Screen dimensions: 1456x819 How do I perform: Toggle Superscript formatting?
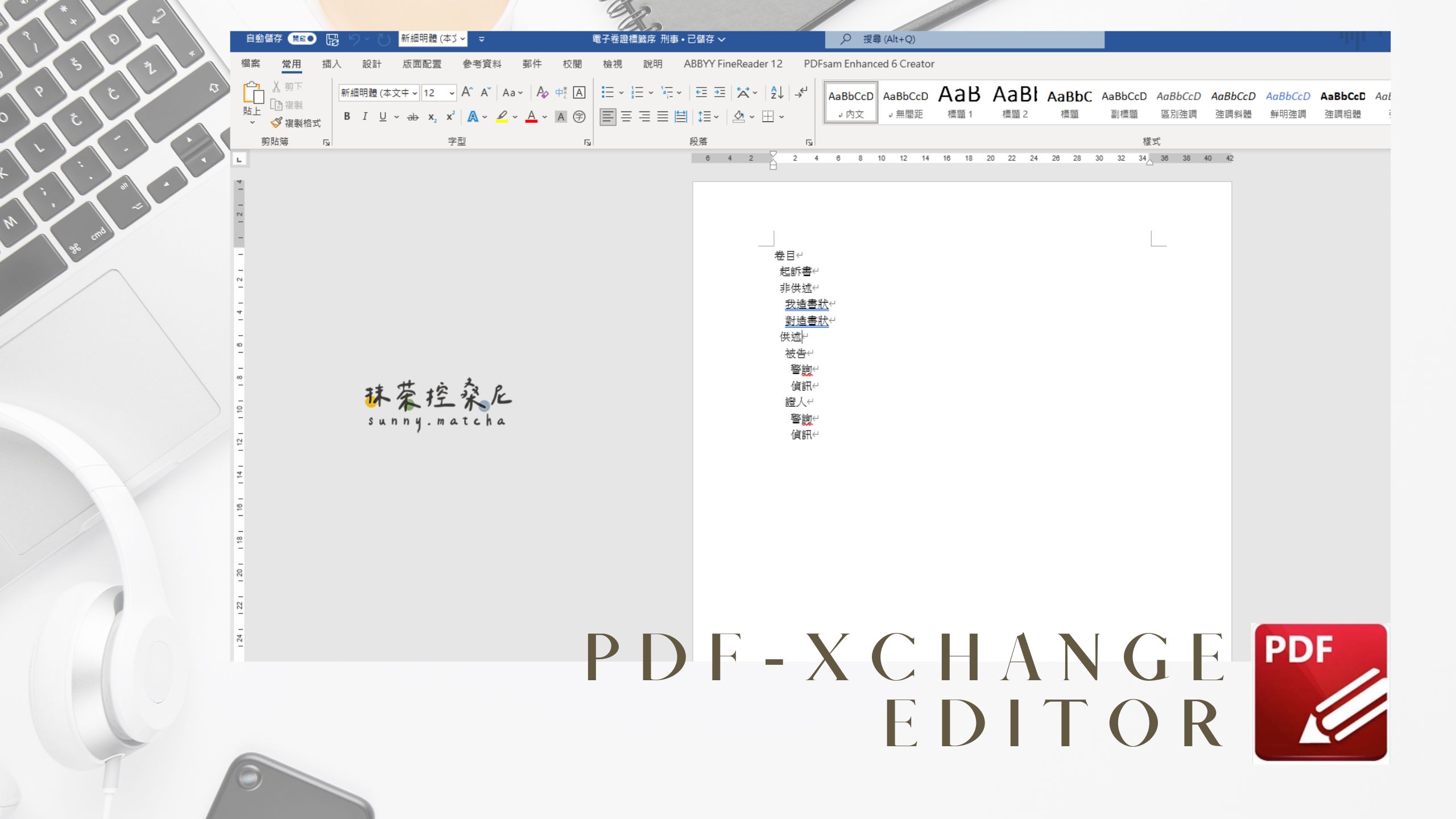(450, 117)
